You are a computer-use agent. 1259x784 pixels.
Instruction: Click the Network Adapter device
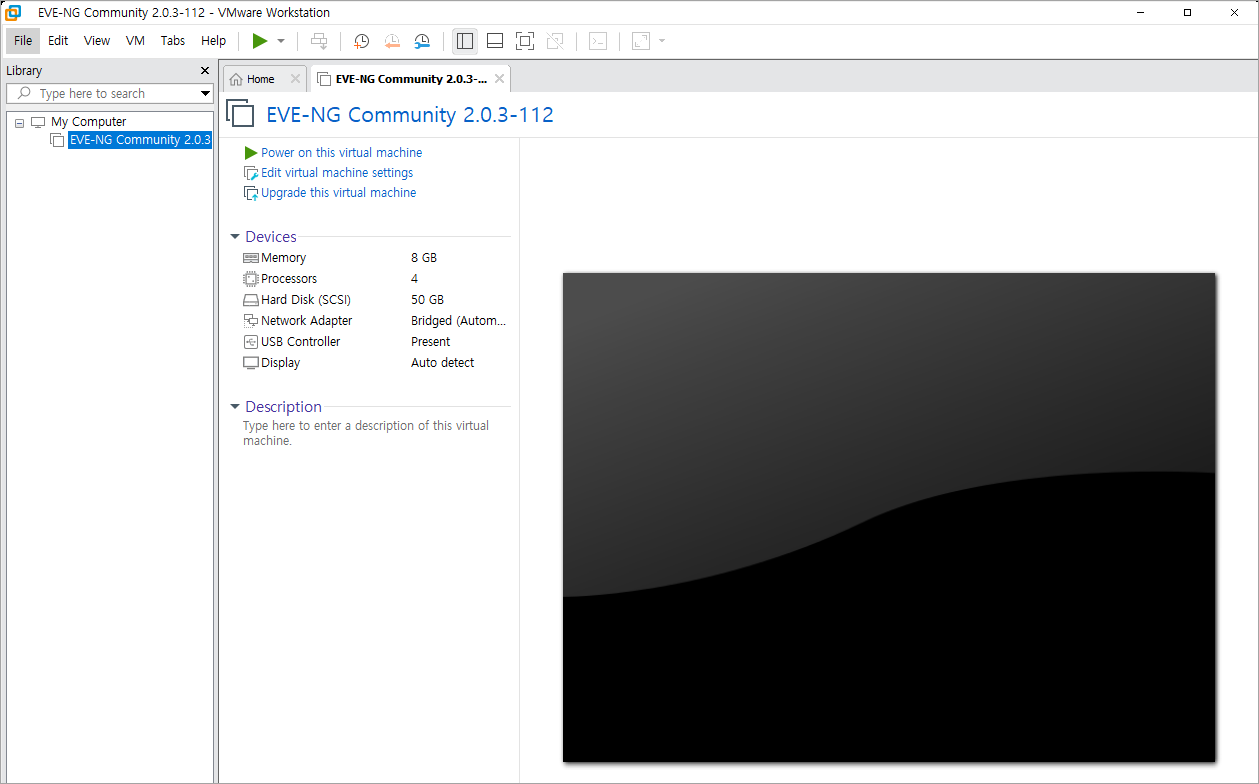click(x=376, y=321)
